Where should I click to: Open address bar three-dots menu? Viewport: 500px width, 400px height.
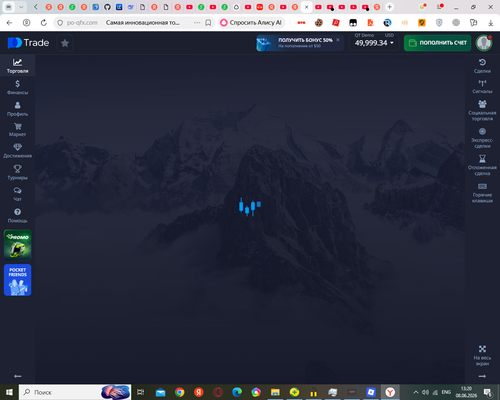pyautogui.click(x=197, y=22)
